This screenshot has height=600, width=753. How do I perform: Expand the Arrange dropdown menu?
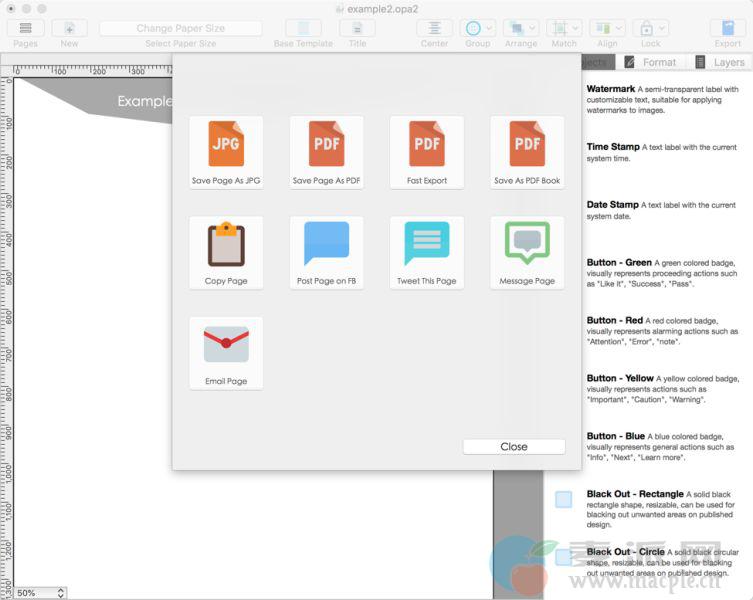pos(521,29)
